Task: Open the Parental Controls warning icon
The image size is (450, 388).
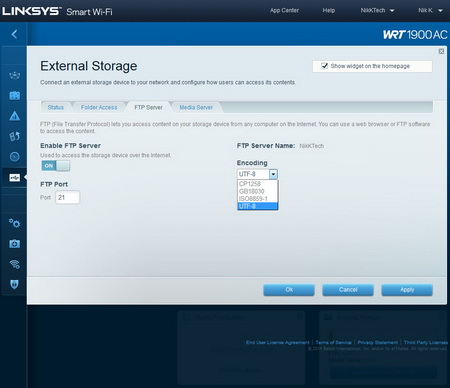Action: pos(14,116)
